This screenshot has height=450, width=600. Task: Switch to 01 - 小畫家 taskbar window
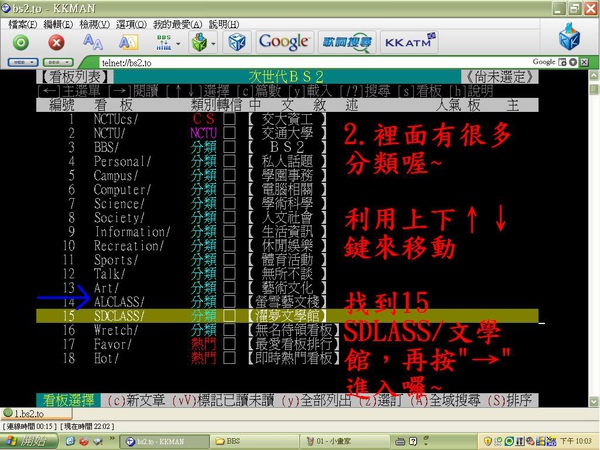pos(344,441)
